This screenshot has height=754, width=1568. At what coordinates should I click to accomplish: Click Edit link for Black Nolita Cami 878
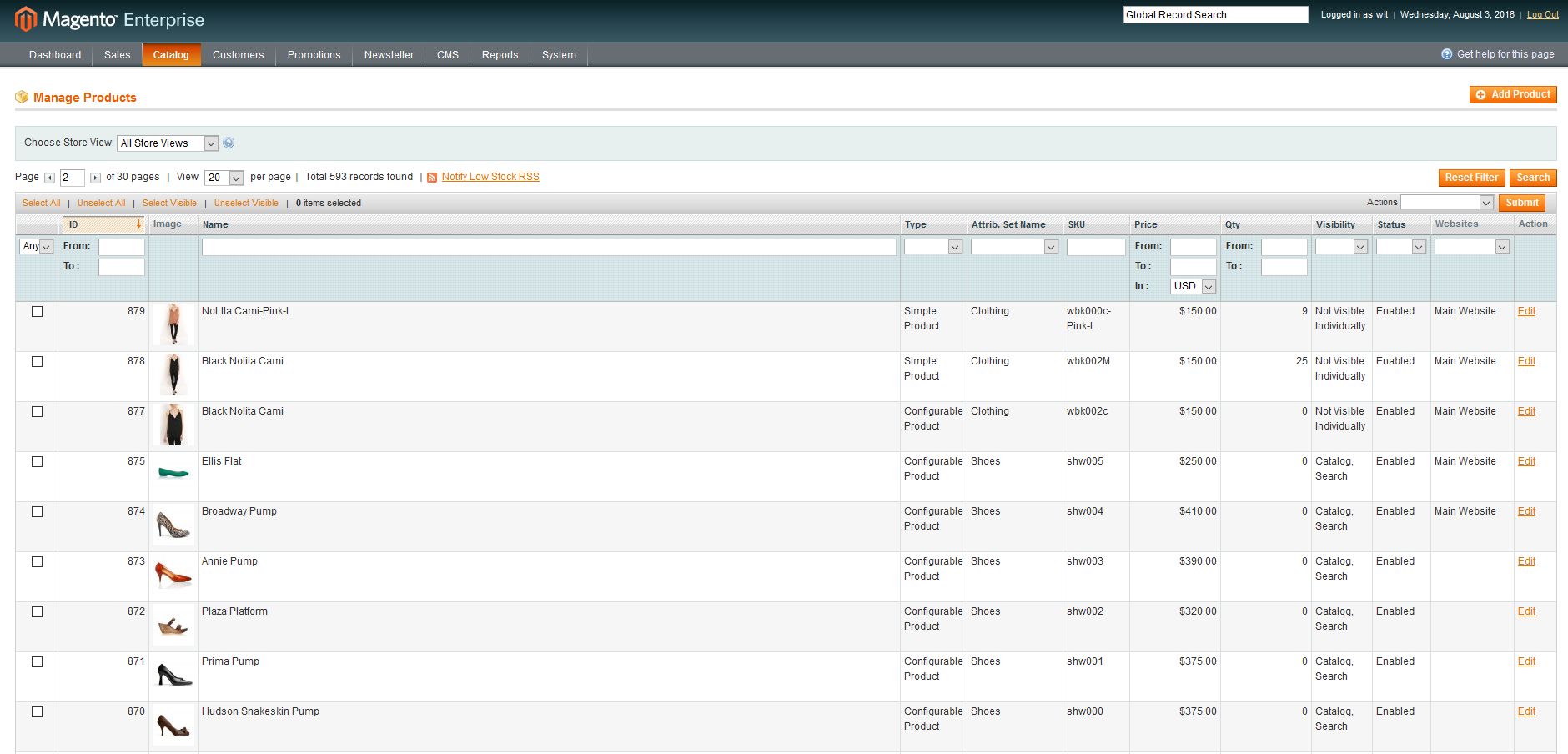(1526, 361)
